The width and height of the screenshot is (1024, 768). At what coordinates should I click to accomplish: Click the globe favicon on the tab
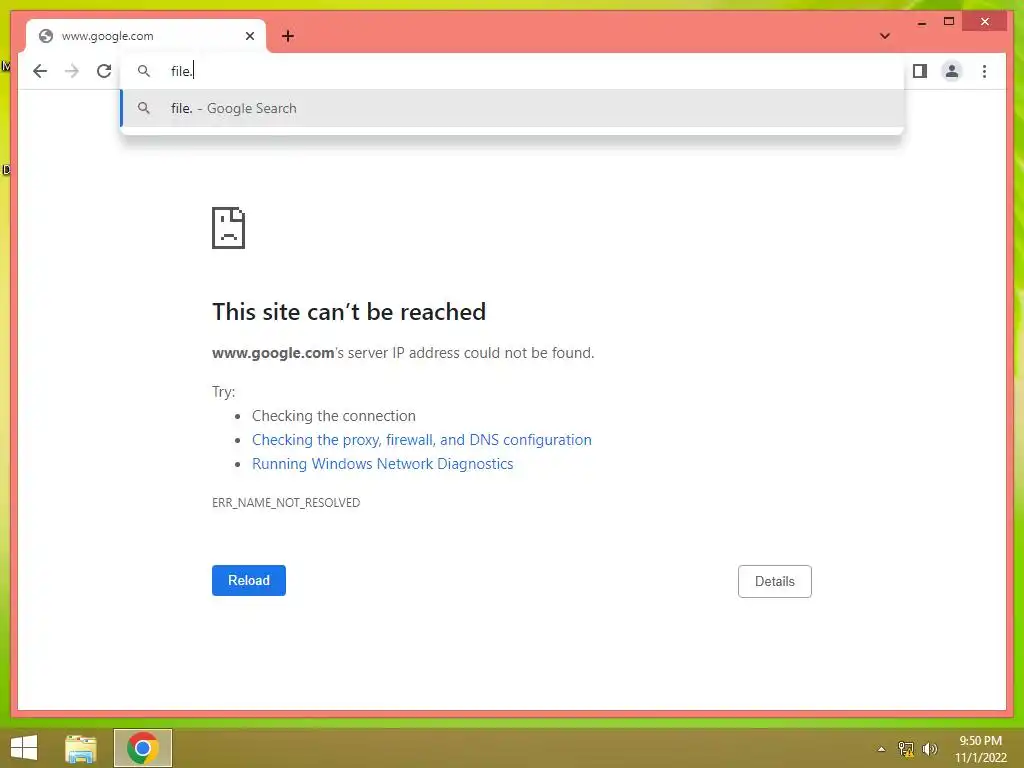46,36
